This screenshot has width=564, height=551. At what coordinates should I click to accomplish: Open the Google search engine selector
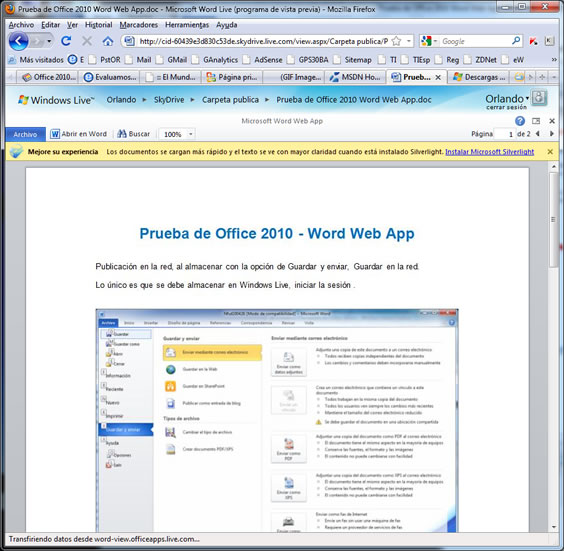[428, 41]
